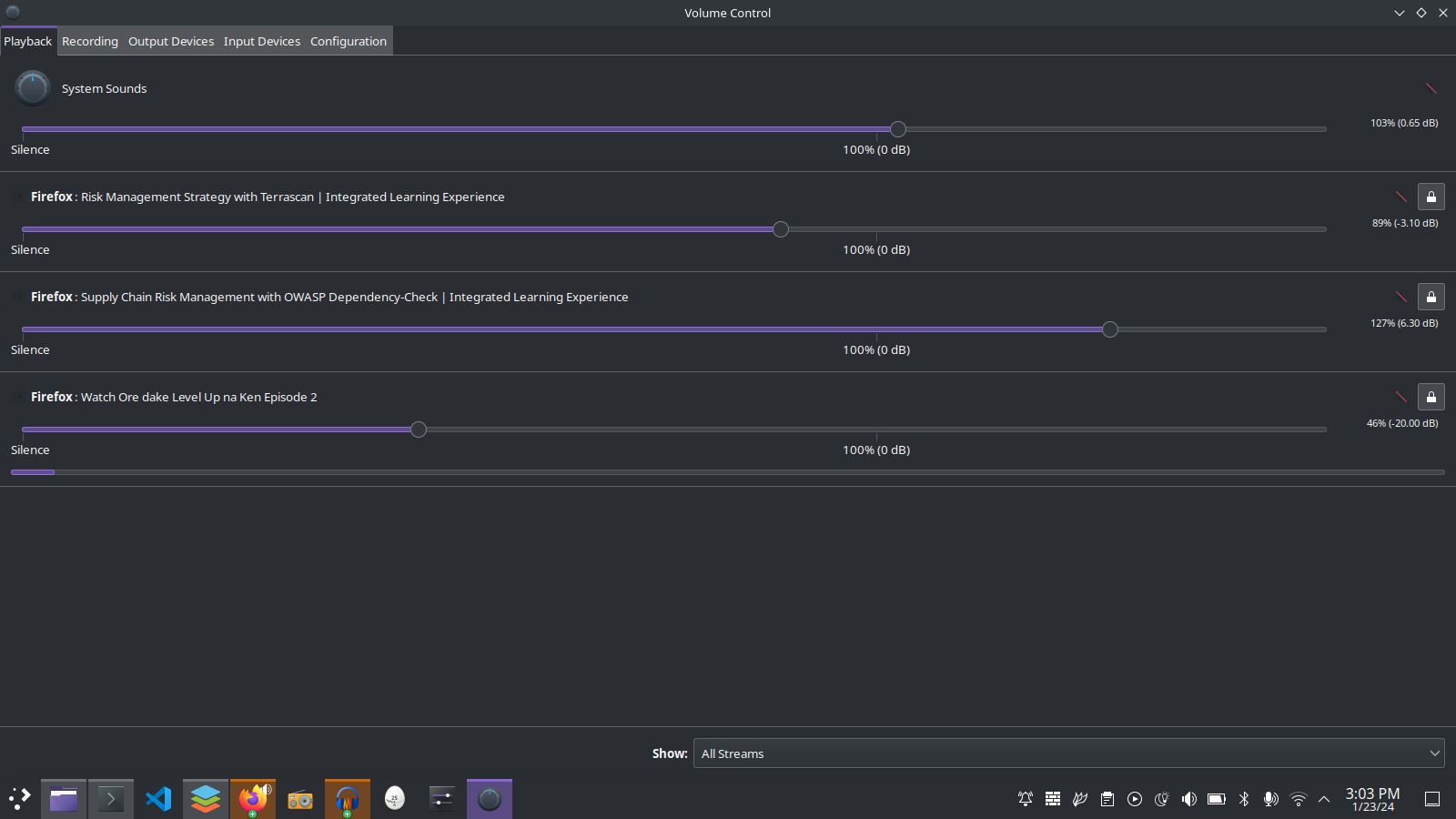The image size is (1456, 819).
Task: Click the Wi-Fi network tray icon
Action: pos(1297,799)
